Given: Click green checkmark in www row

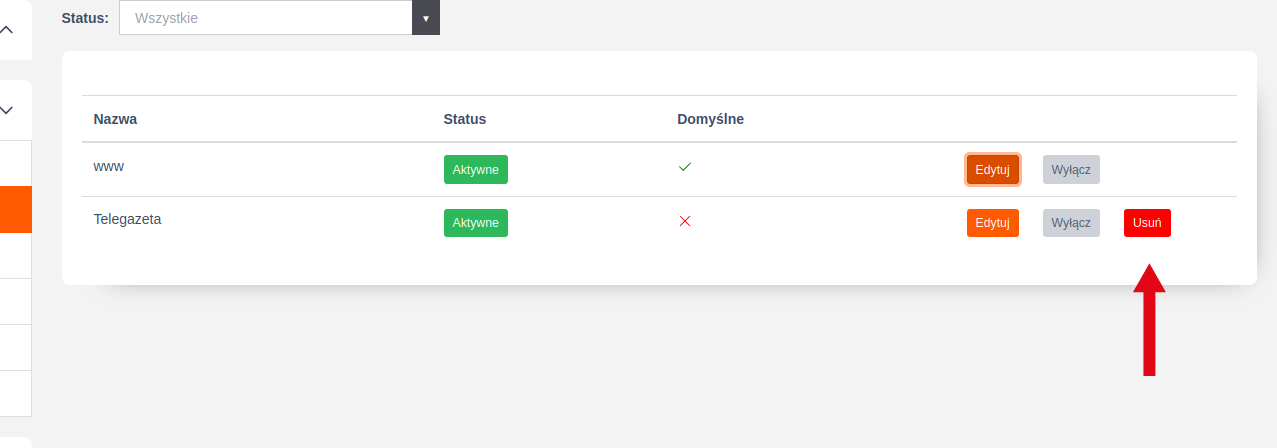Looking at the screenshot, I should coord(685,168).
